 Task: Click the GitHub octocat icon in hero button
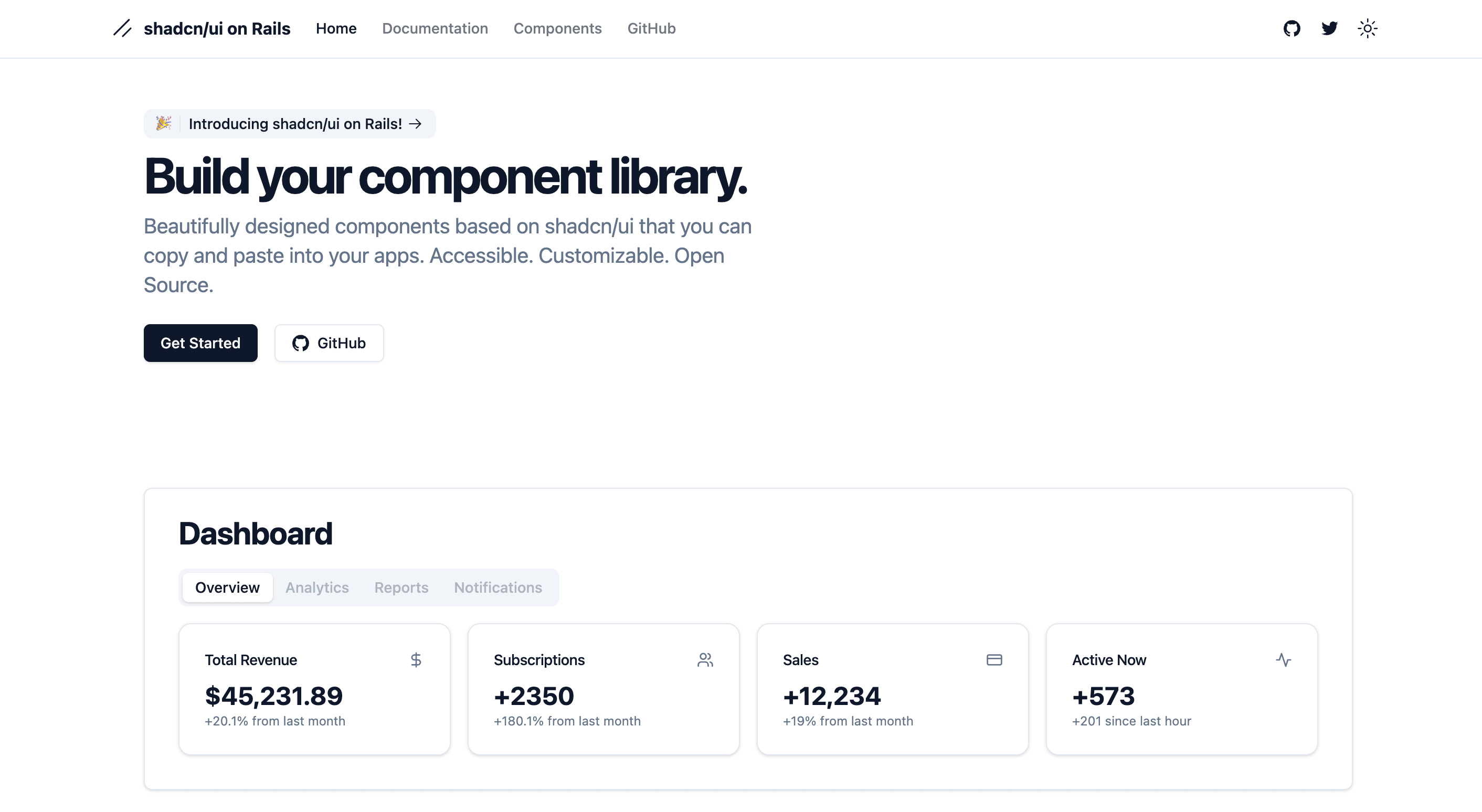(x=300, y=343)
